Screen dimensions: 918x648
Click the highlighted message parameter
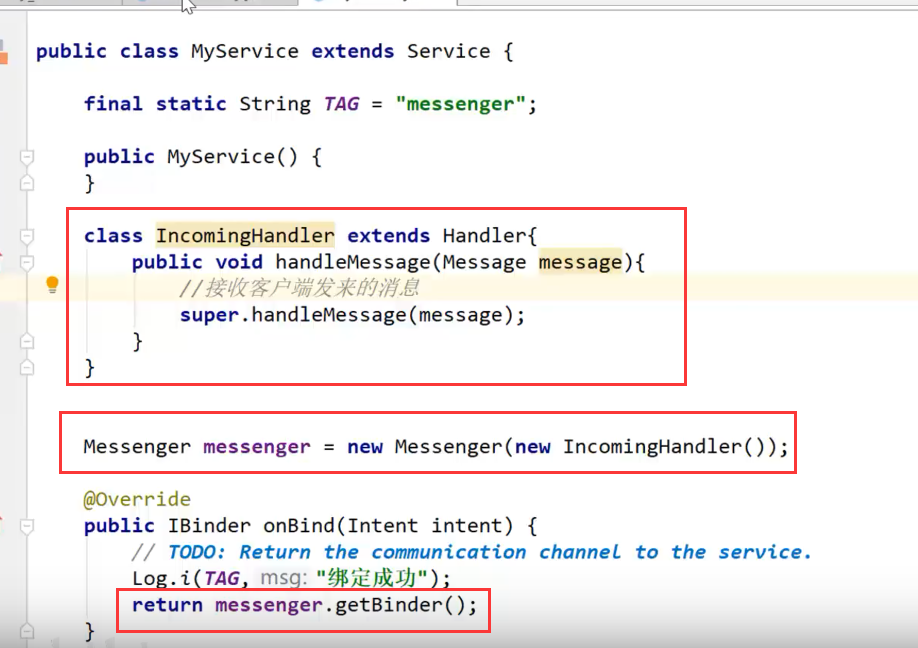click(580, 262)
